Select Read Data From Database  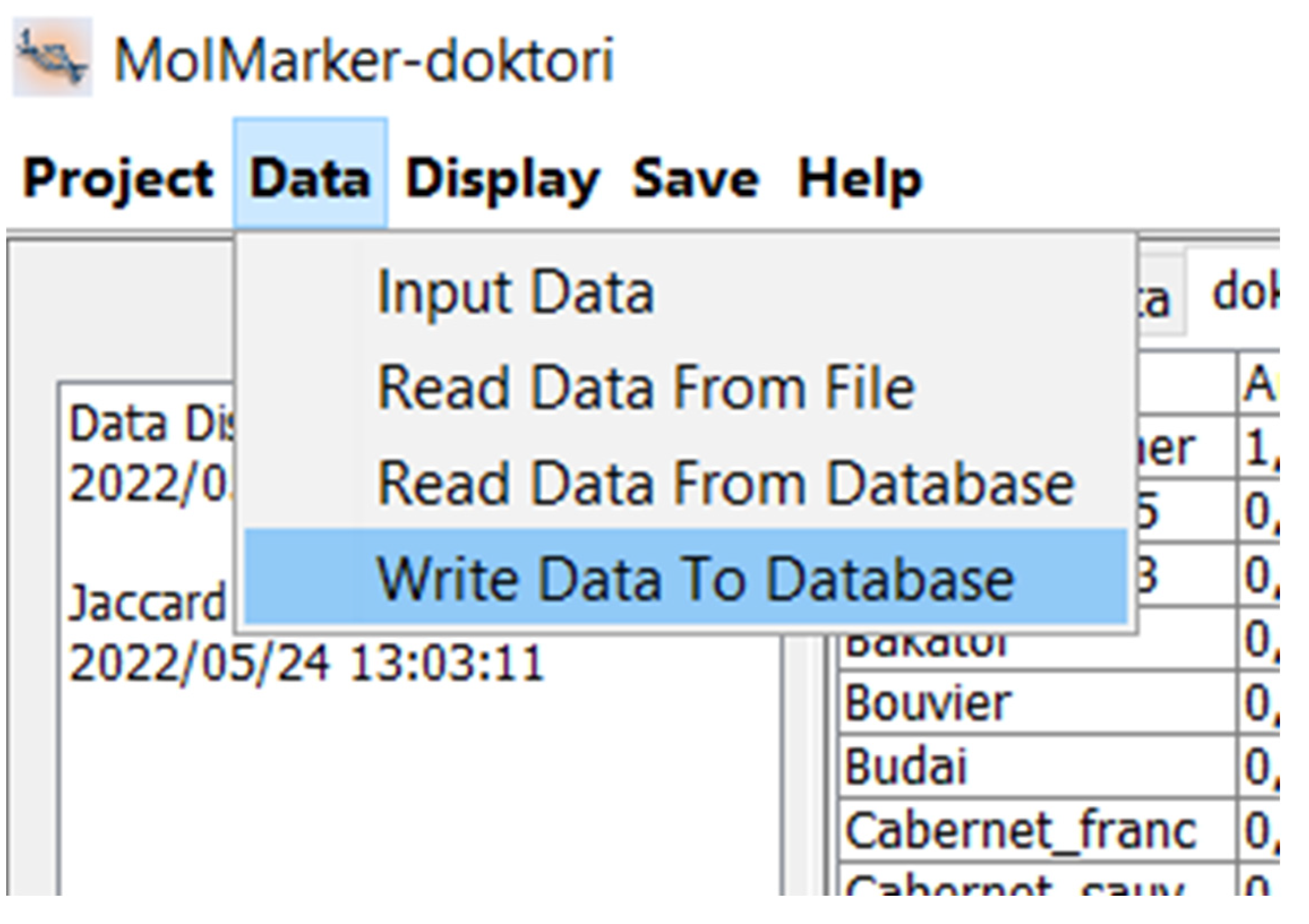click(x=726, y=483)
